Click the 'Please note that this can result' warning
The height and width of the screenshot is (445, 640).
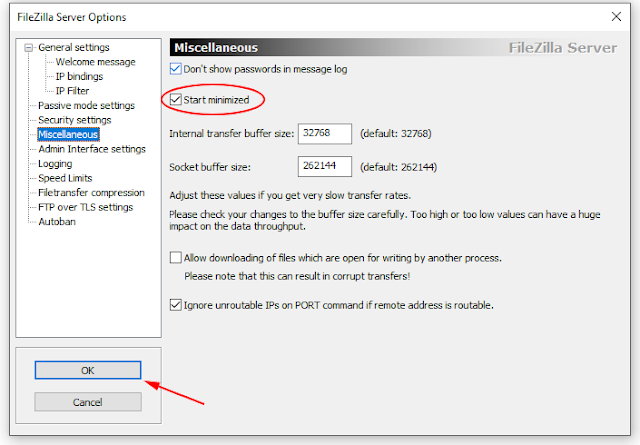coord(297,276)
